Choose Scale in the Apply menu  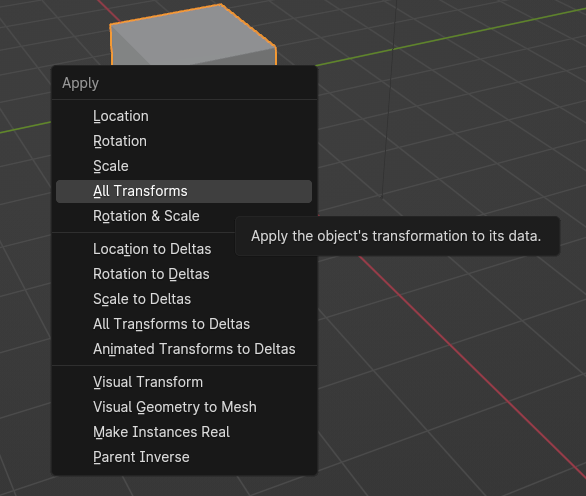pyautogui.click(x=184, y=166)
